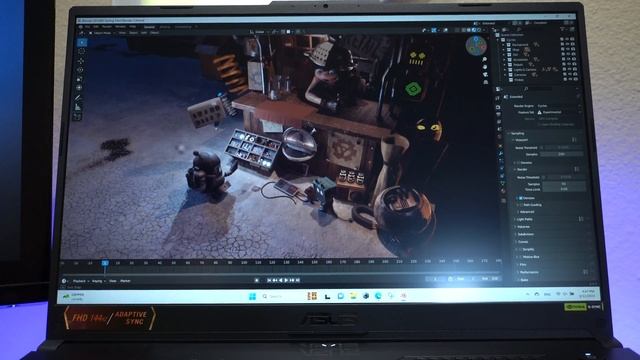
Task: Select the Rotate tool
Action: (x=81, y=70)
